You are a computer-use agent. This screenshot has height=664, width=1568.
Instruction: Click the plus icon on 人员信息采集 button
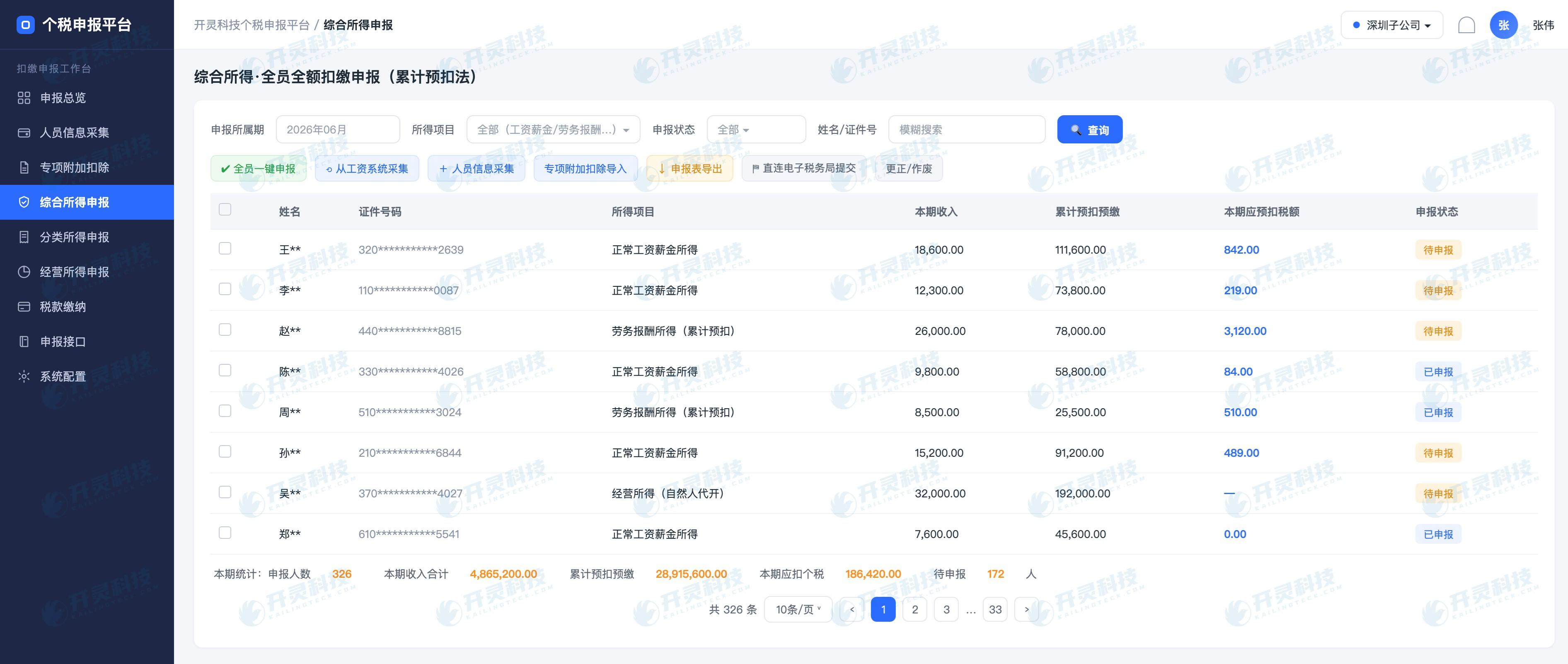click(x=443, y=169)
